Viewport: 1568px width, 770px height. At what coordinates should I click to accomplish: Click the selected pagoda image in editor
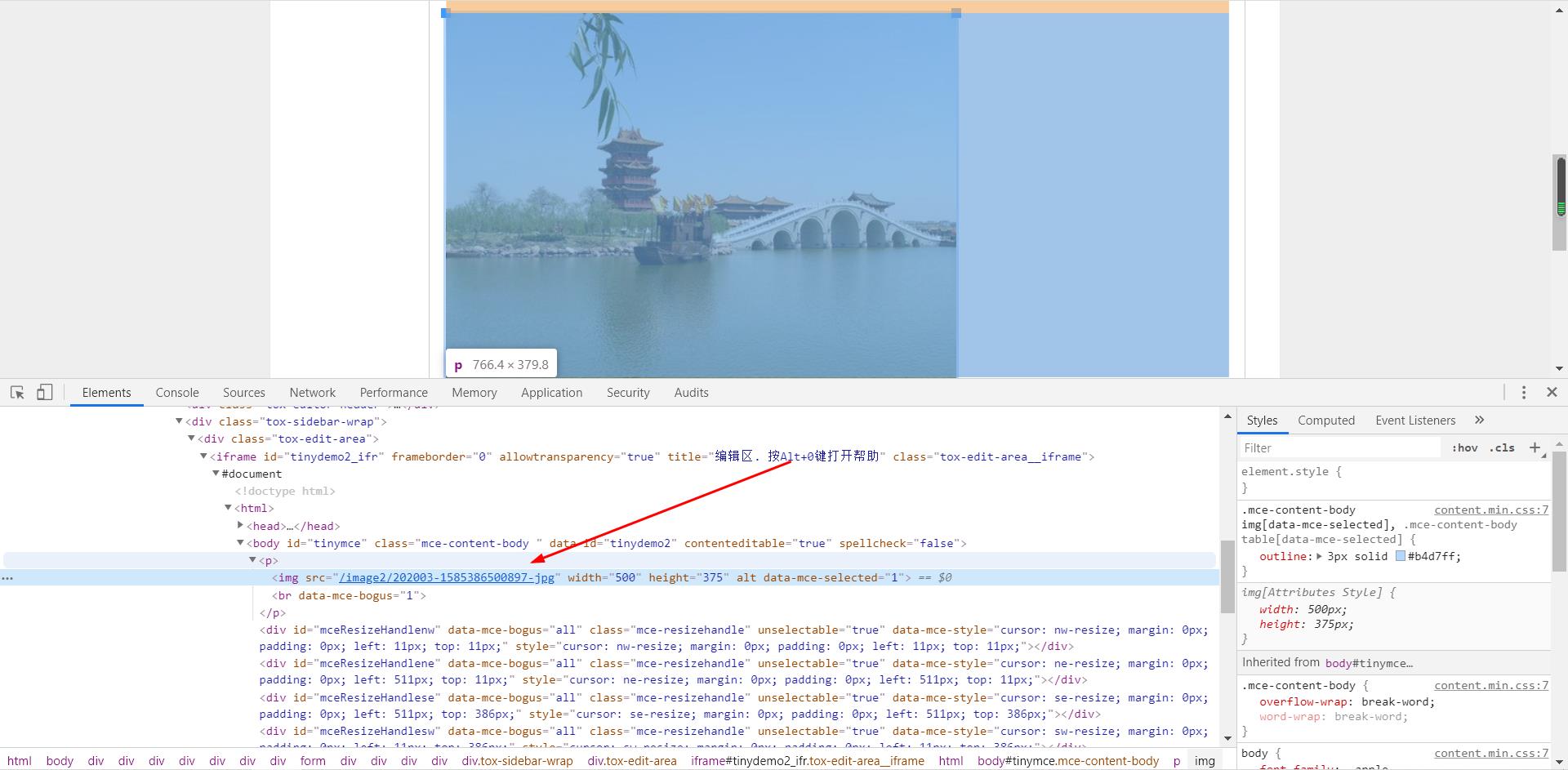tap(701, 196)
